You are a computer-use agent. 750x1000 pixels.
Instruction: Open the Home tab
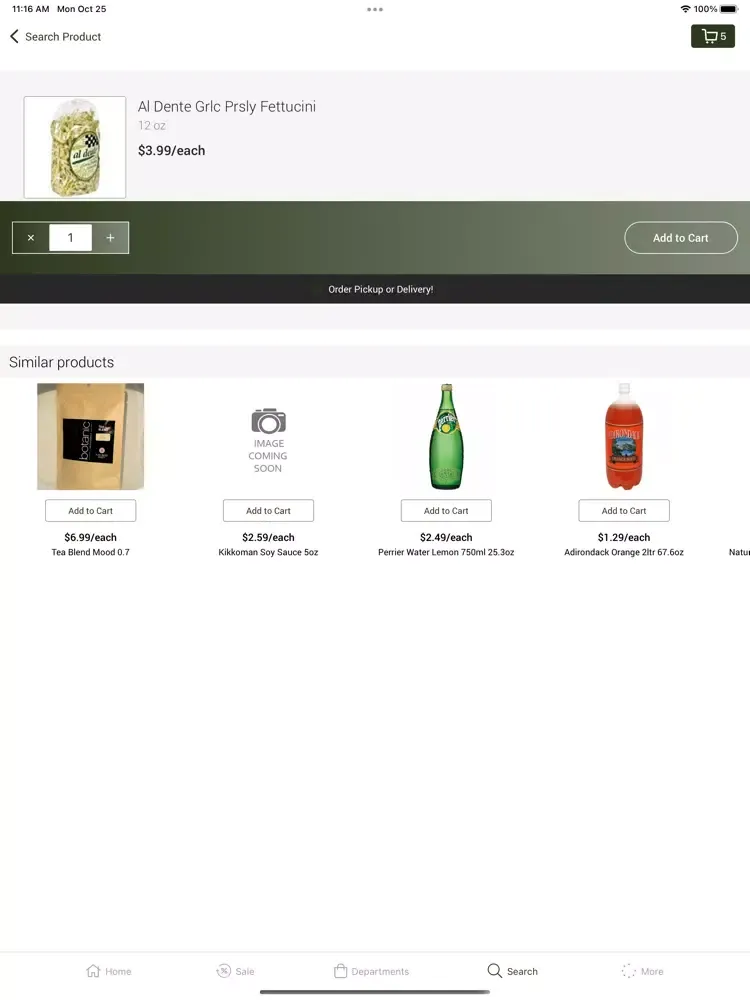pos(108,971)
